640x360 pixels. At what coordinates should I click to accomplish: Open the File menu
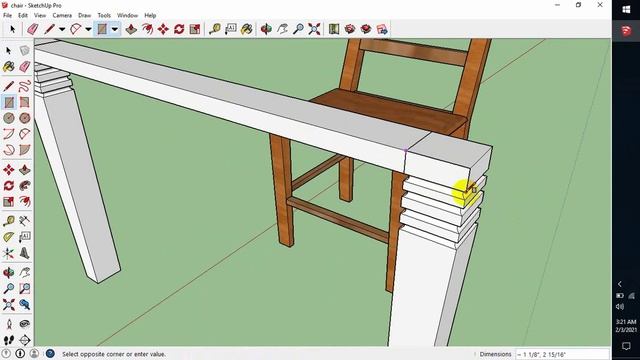pyautogui.click(x=7, y=15)
